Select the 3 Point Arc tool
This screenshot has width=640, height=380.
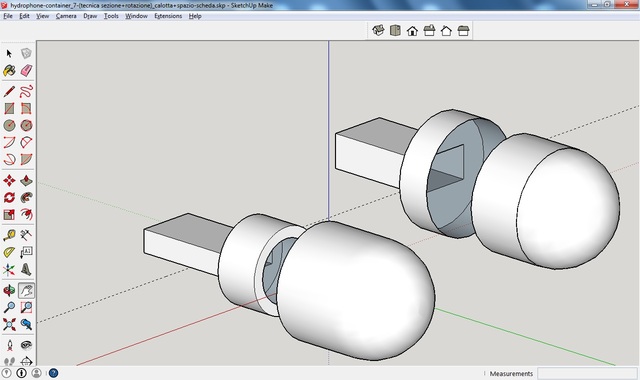9,159
